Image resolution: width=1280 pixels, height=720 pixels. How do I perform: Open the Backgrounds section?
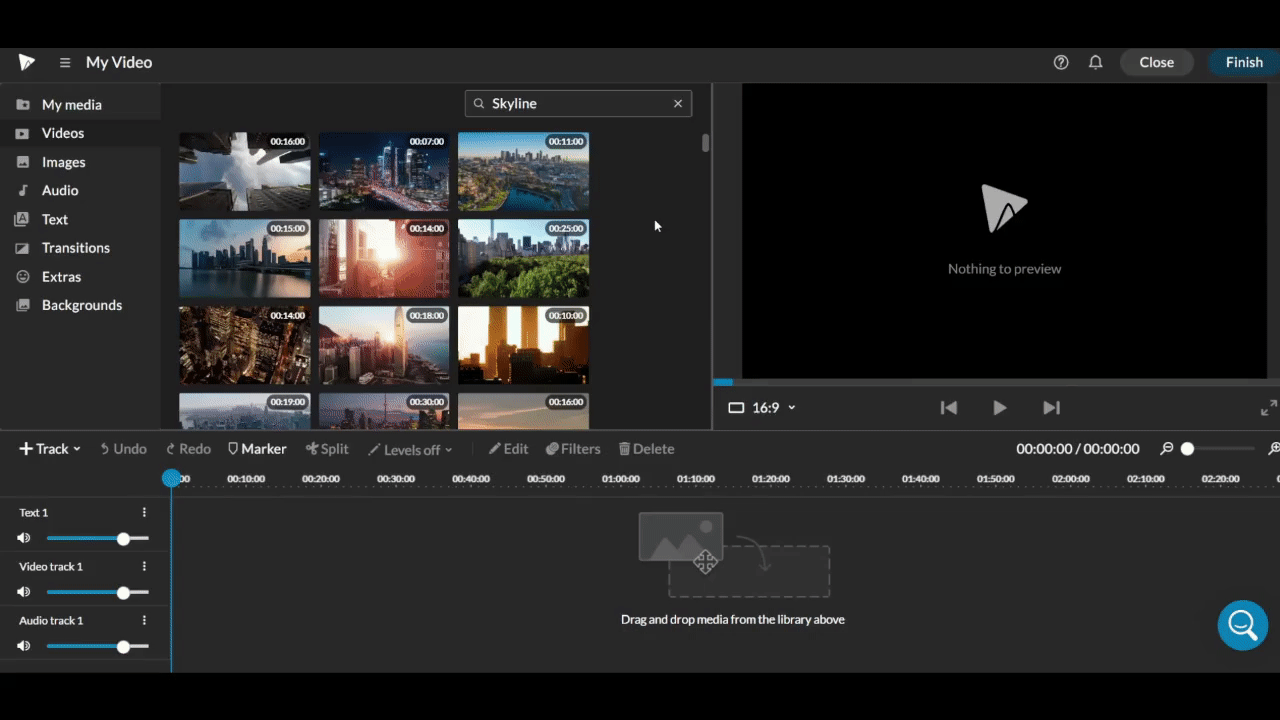(x=80, y=305)
